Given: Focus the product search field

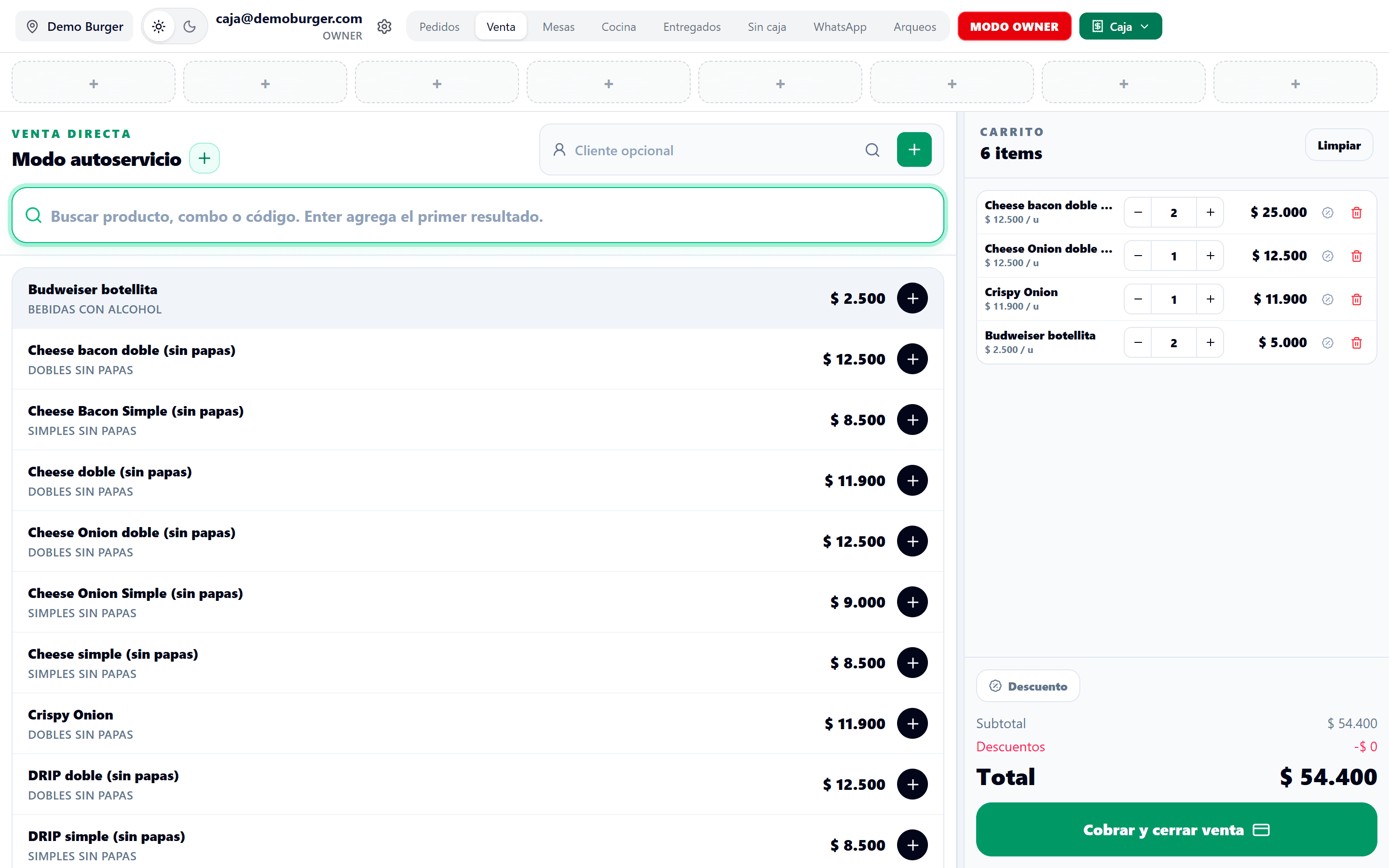Looking at the screenshot, I should click(x=477, y=216).
